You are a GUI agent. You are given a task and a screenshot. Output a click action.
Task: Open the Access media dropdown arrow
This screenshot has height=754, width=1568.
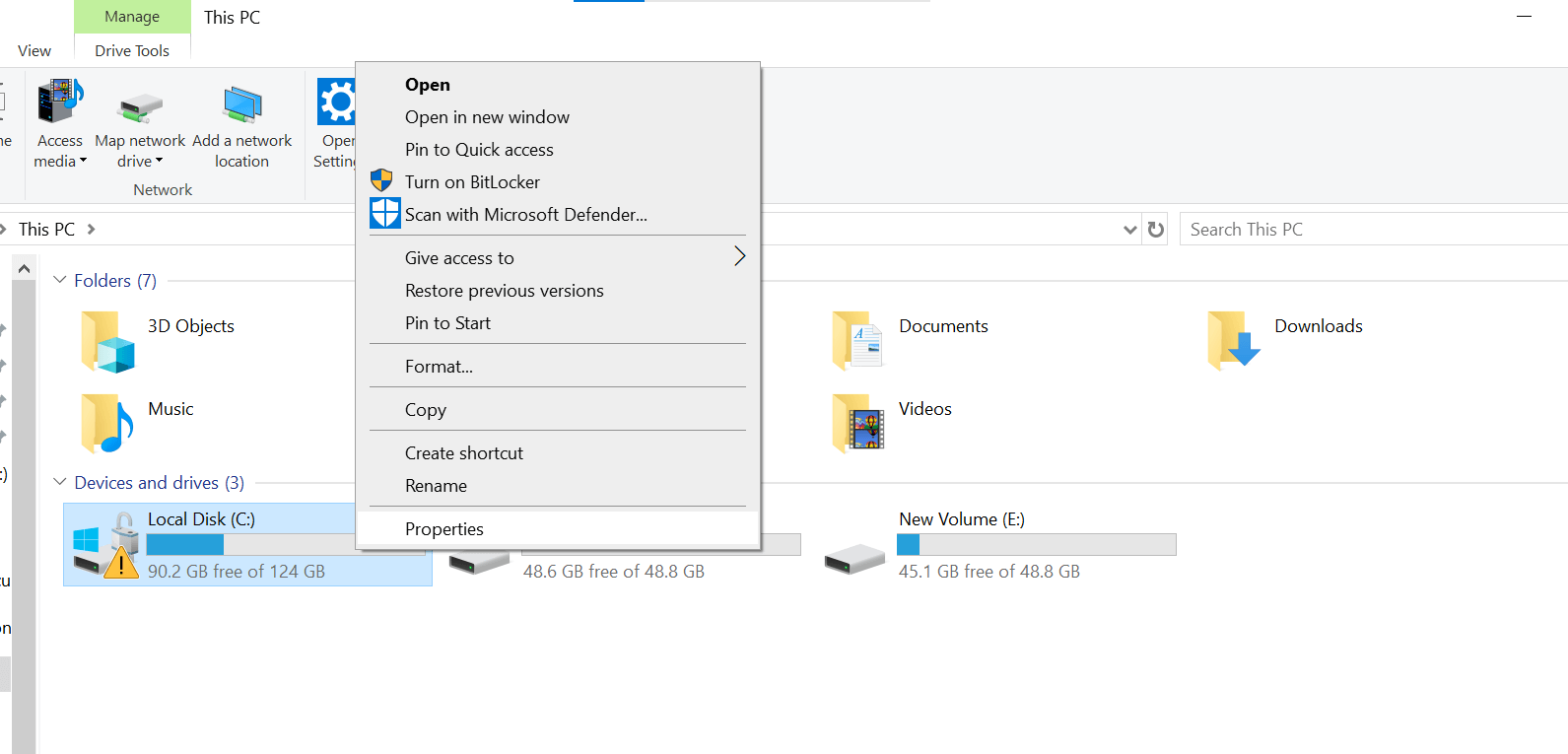pyautogui.click(x=83, y=161)
